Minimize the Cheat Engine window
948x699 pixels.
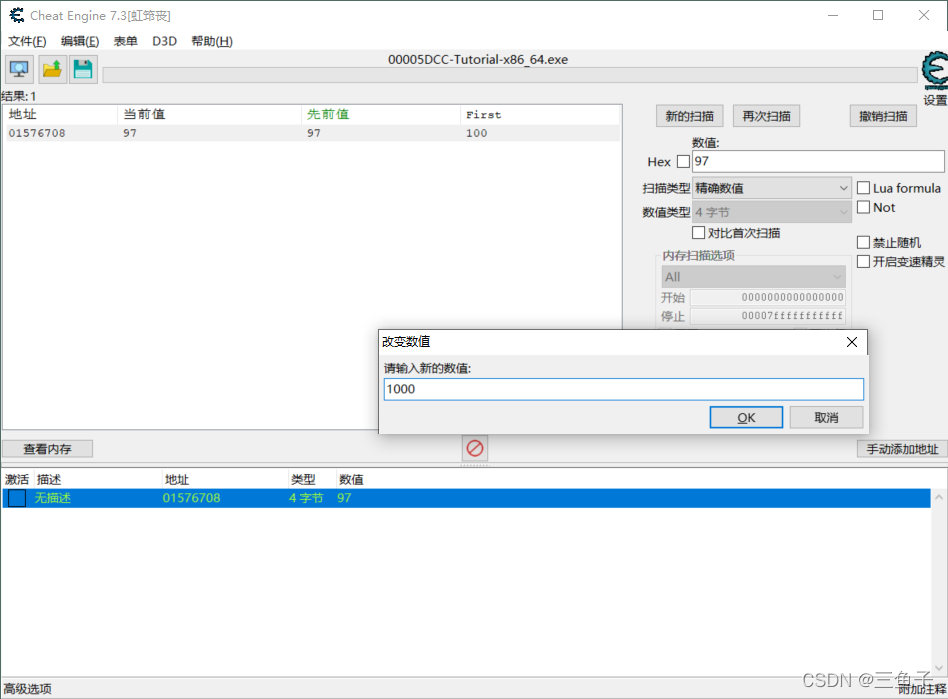tap(833, 15)
